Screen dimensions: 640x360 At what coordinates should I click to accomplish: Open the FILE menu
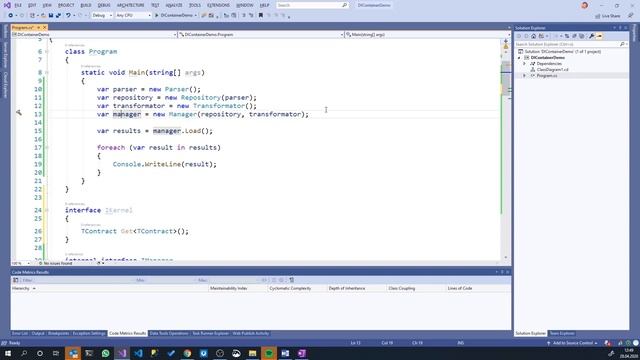pyautogui.click(x=18, y=5)
